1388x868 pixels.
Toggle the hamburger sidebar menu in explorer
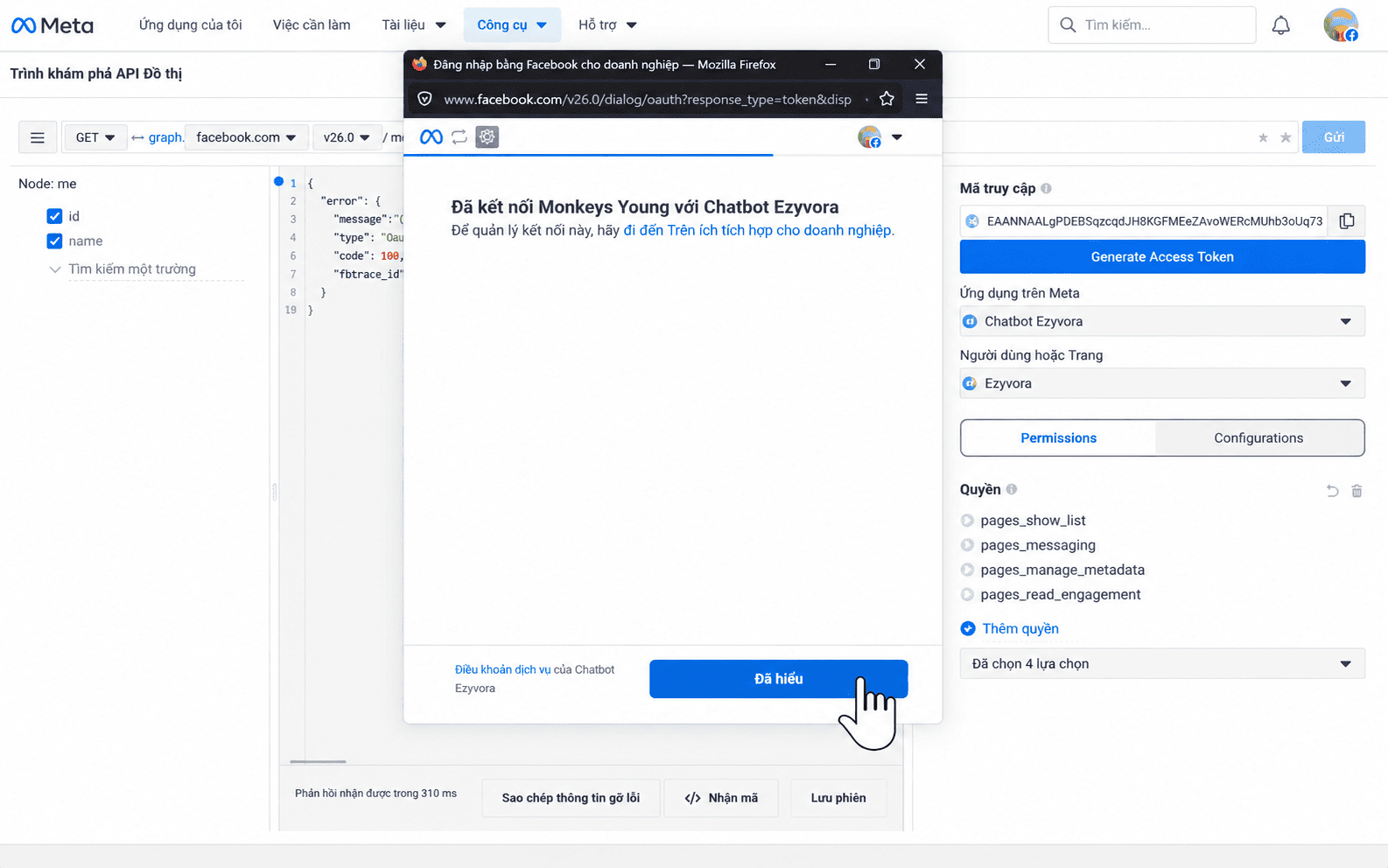click(38, 137)
